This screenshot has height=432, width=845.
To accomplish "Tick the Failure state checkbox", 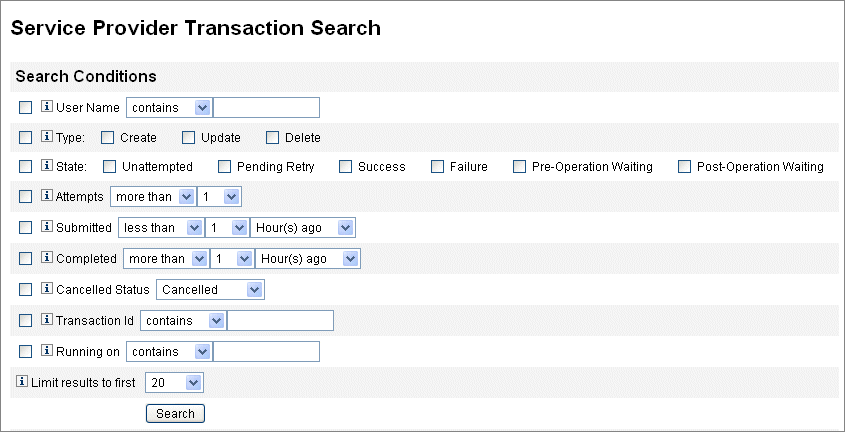I will coord(437,167).
